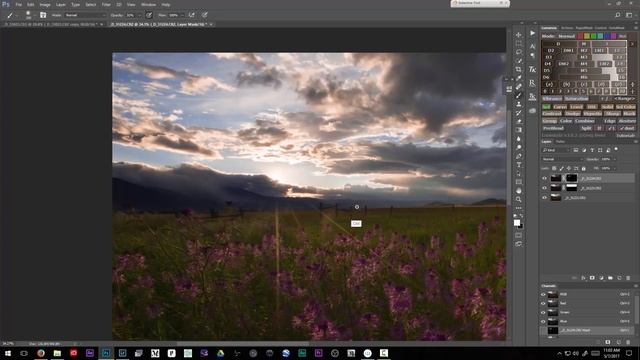
Task: Open Tutorials link in Lumenzia panel
Action: coord(626,136)
